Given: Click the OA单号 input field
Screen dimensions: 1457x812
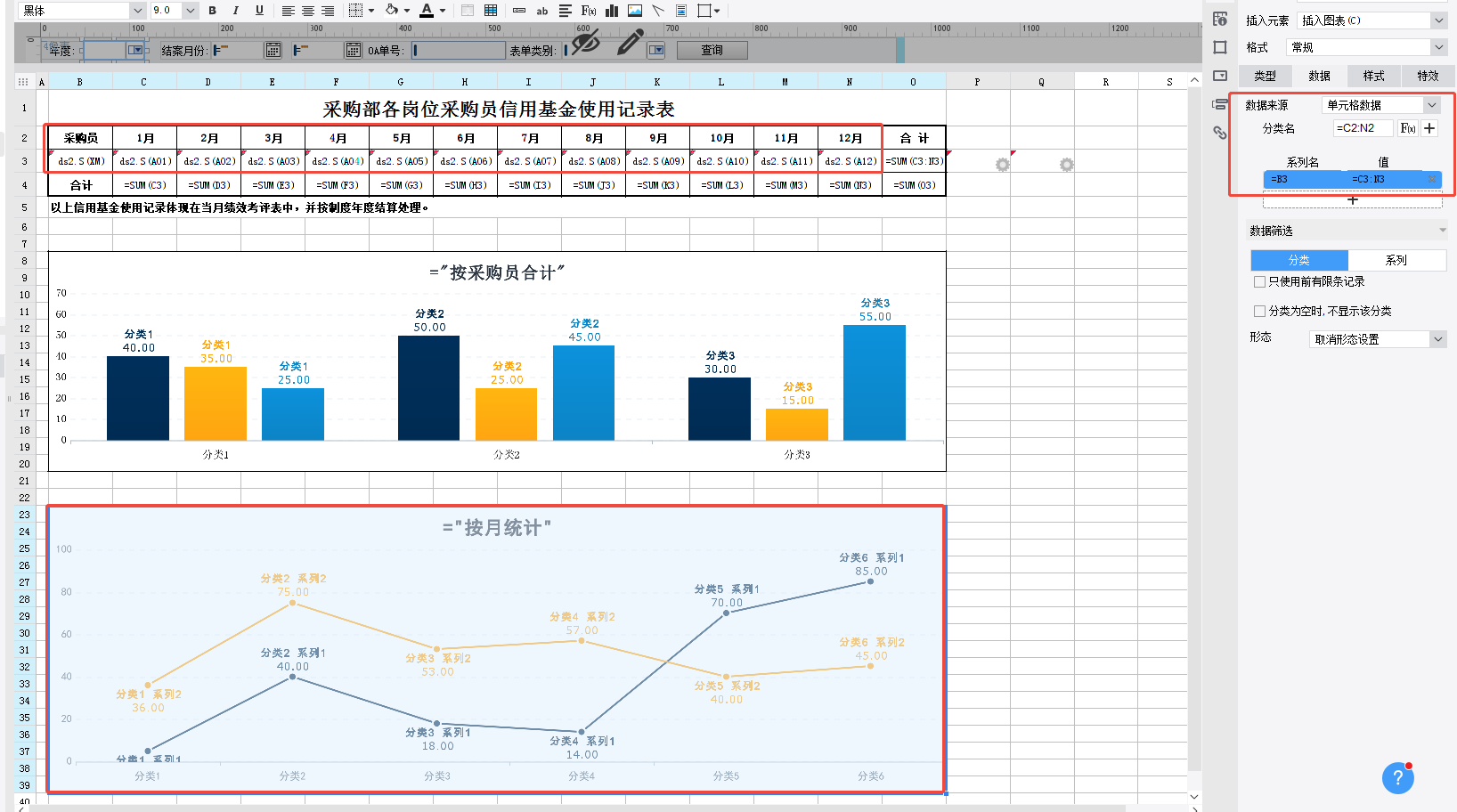Looking at the screenshot, I should coord(458,51).
